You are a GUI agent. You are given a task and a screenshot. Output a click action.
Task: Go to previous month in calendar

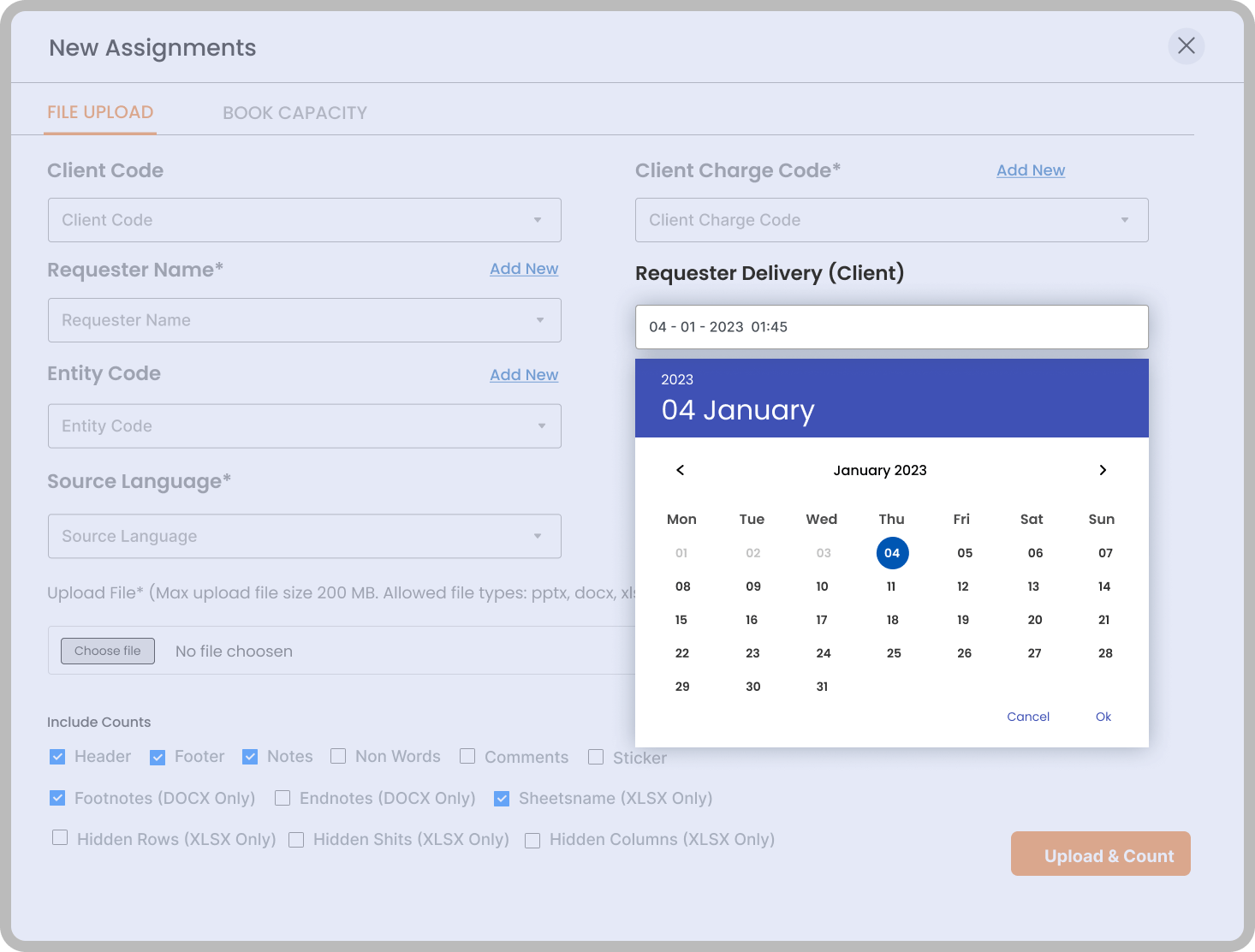coord(681,470)
